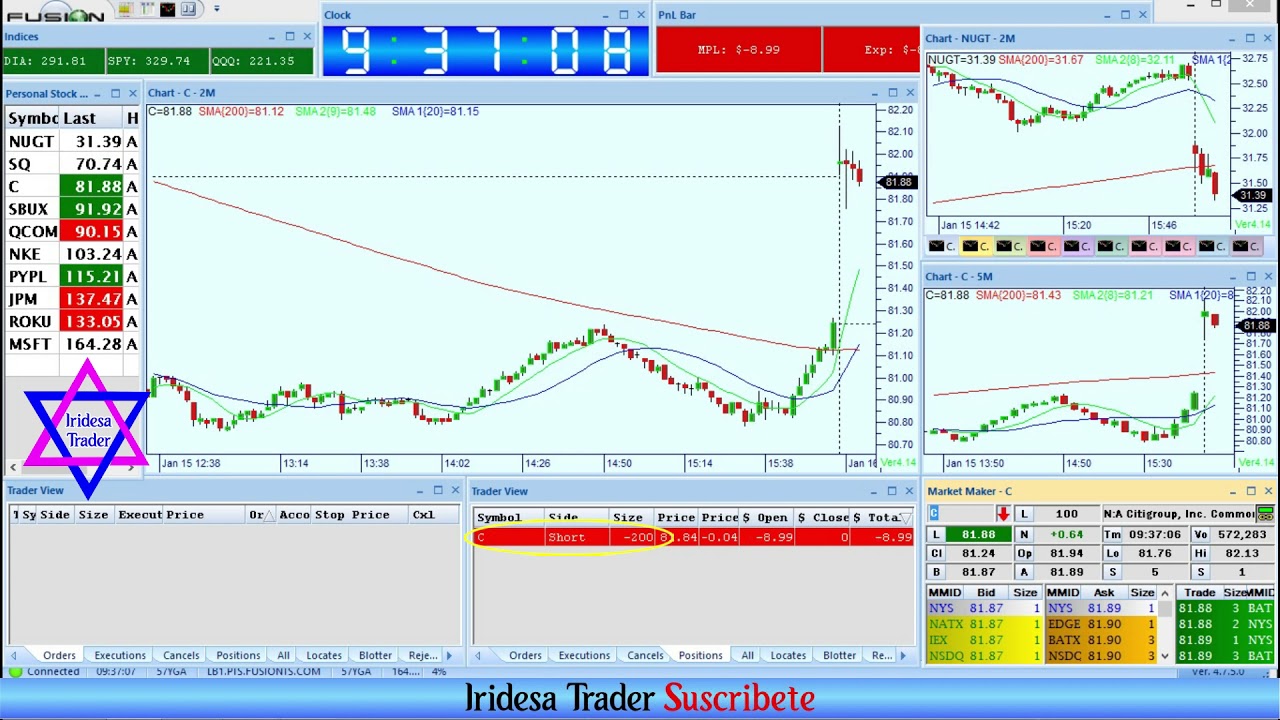The height and width of the screenshot is (720, 1280).
Task: Select QCOM row in Personal Stock list
Action: point(72,232)
